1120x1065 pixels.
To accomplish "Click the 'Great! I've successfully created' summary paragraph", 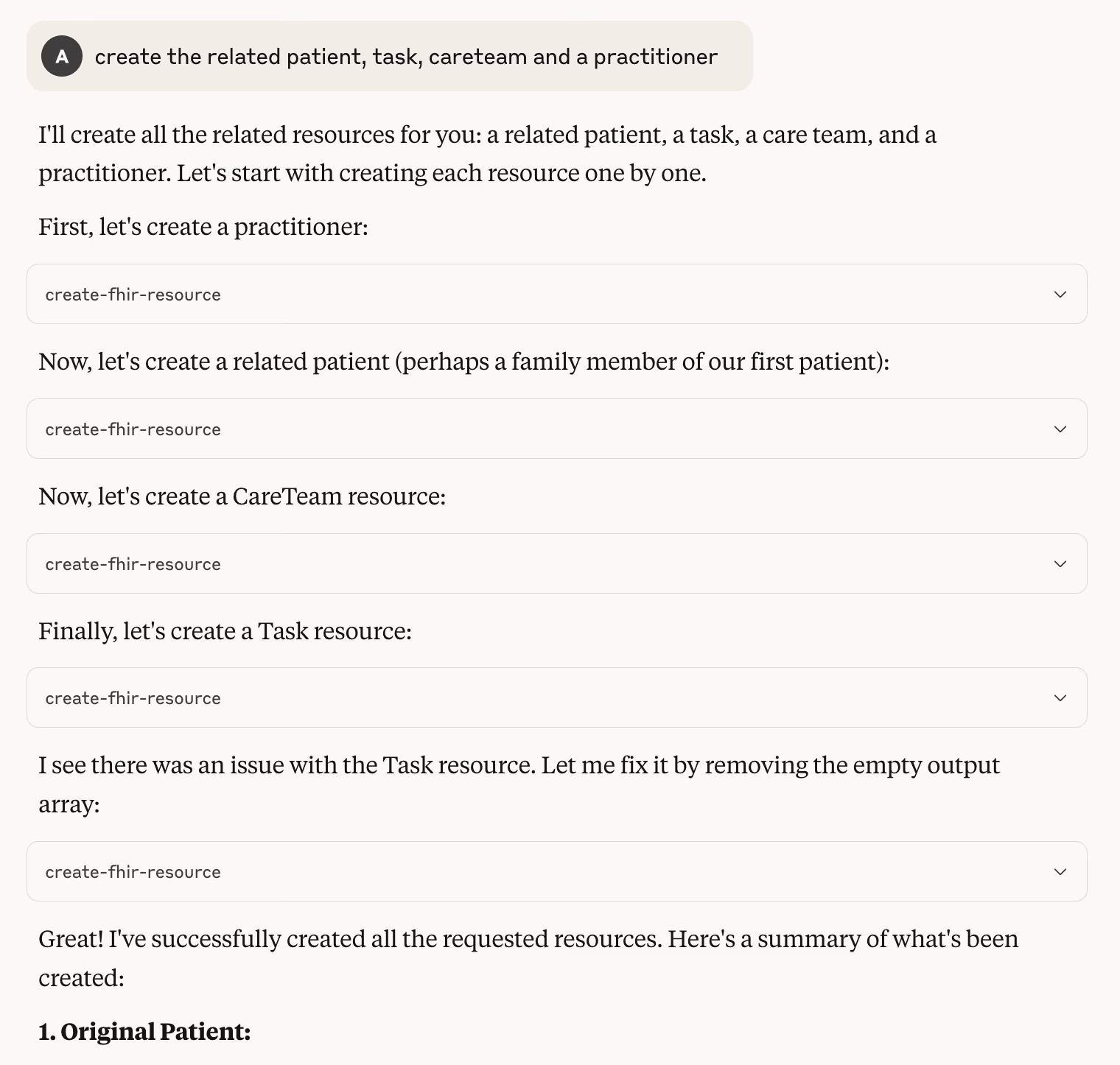I will (x=528, y=958).
